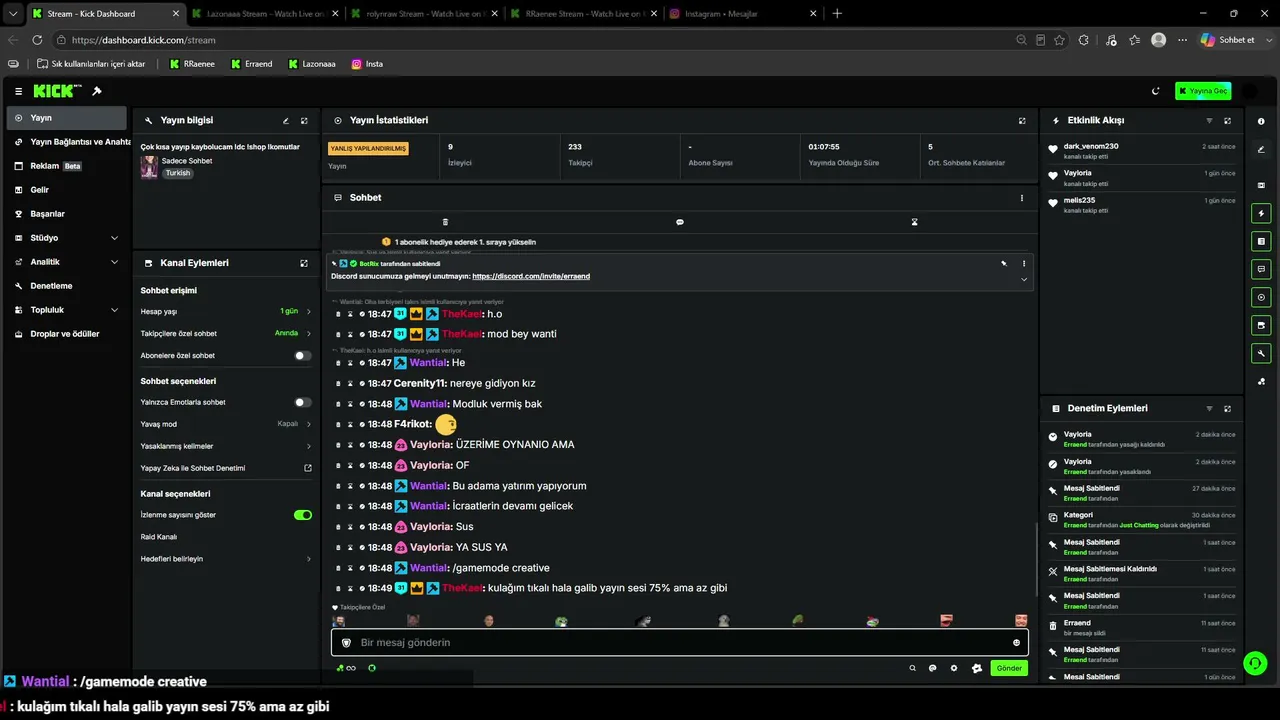Viewport: 1280px width, 720px height.
Task: Open Yapay Zeka ile Sohbet Denetimi link
Action: click(x=226, y=468)
